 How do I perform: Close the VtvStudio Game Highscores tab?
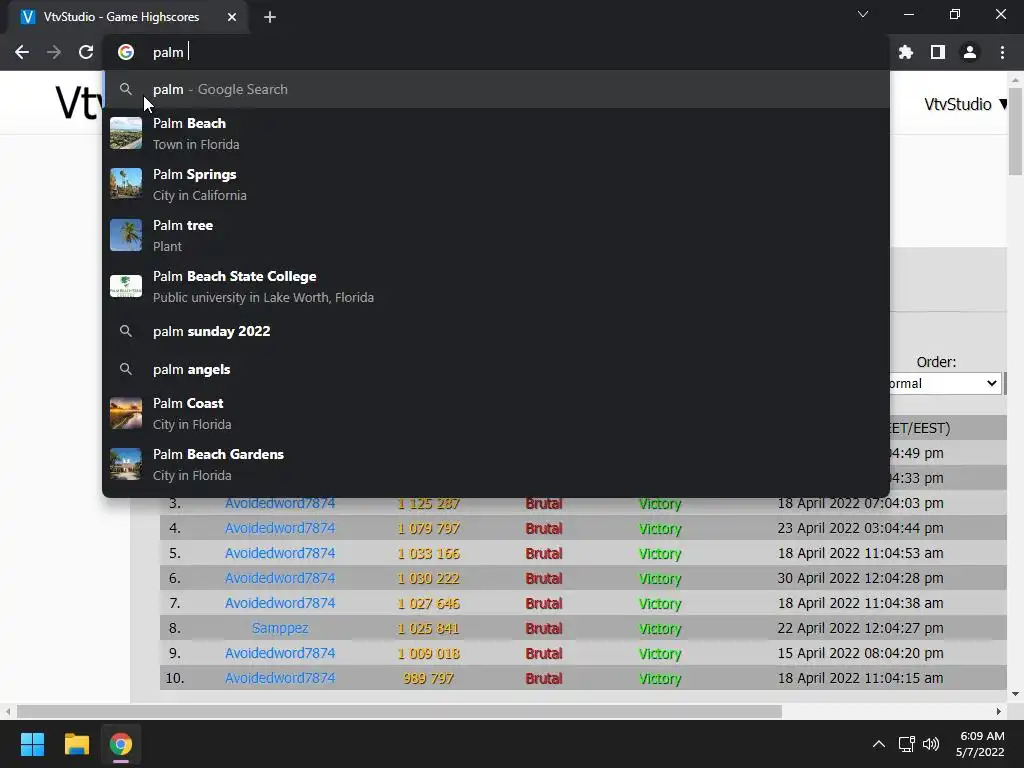tap(232, 17)
